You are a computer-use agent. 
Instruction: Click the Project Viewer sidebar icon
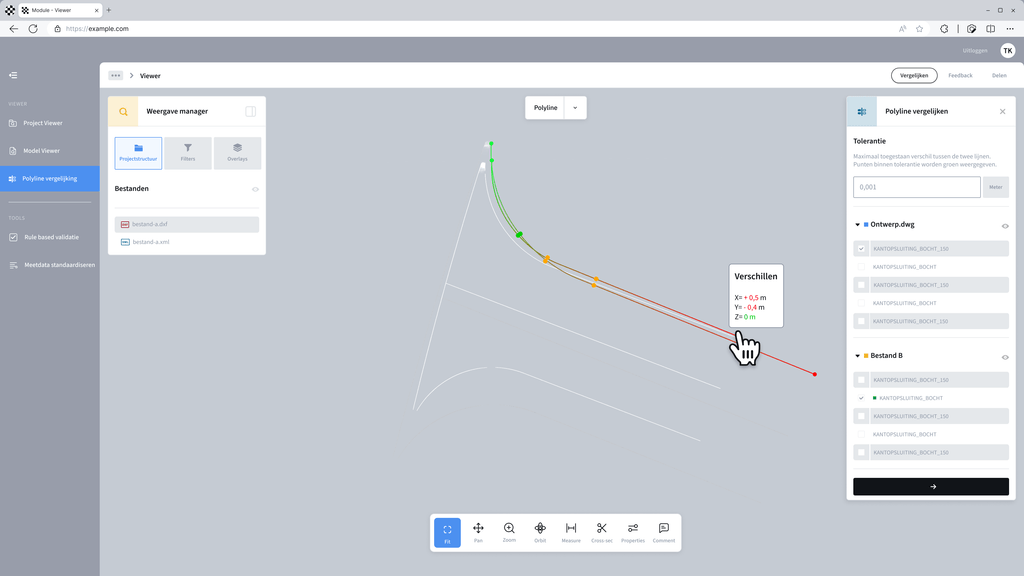pyautogui.click(x=13, y=123)
